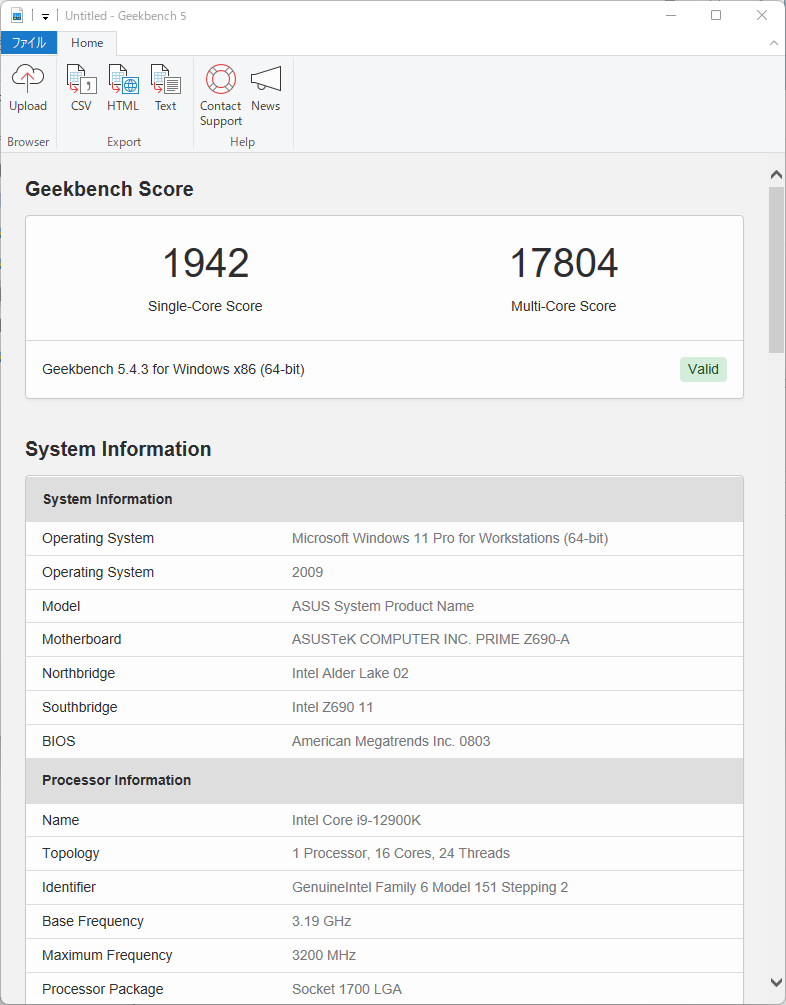This screenshot has height=1005, width=786.
Task: Click the scrollbar down arrow
Action: tap(776, 982)
